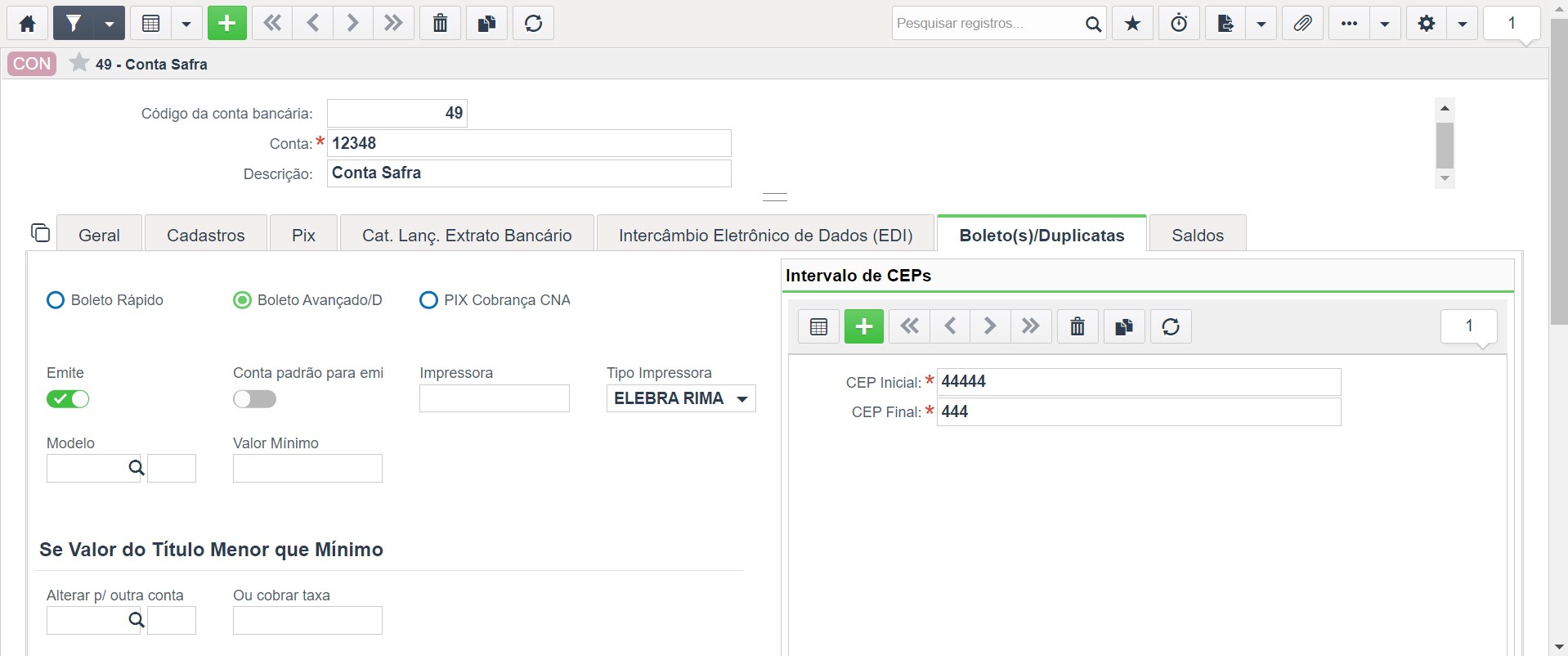Open Intercâmbio Eletrônico de Dados (EDI) tab
The width and height of the screenshot is (1568, 656).
pos(766,235)
